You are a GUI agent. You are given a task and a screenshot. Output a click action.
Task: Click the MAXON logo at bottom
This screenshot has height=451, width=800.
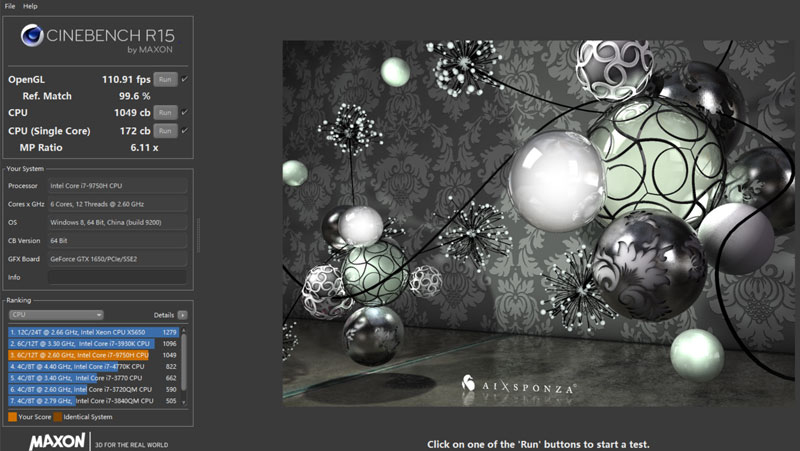57,441
